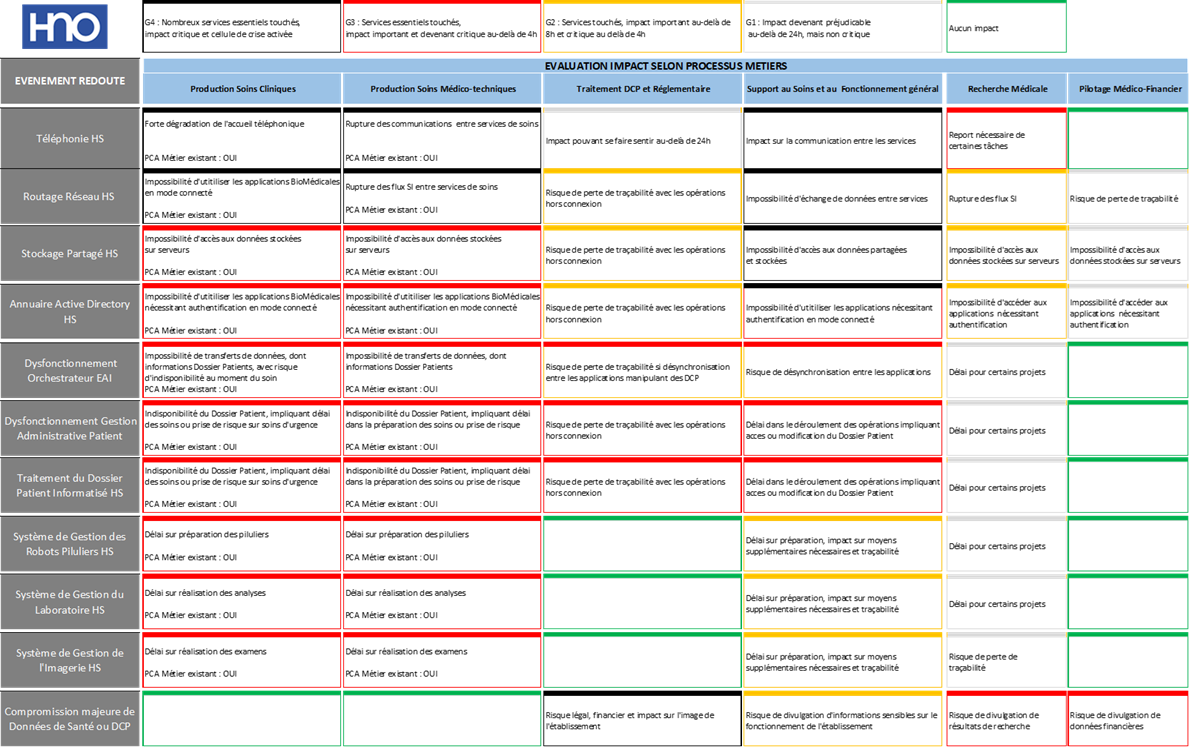Click the Production Soins Médico-techniques column header
This screenshot has height=747, width=1189.
(443, 89)
